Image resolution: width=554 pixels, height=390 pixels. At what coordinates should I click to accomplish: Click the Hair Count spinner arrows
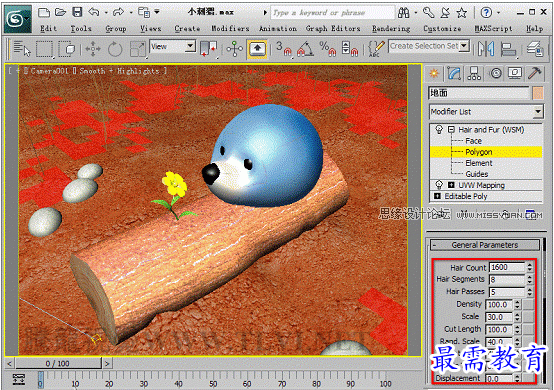(x=529, y=267)
